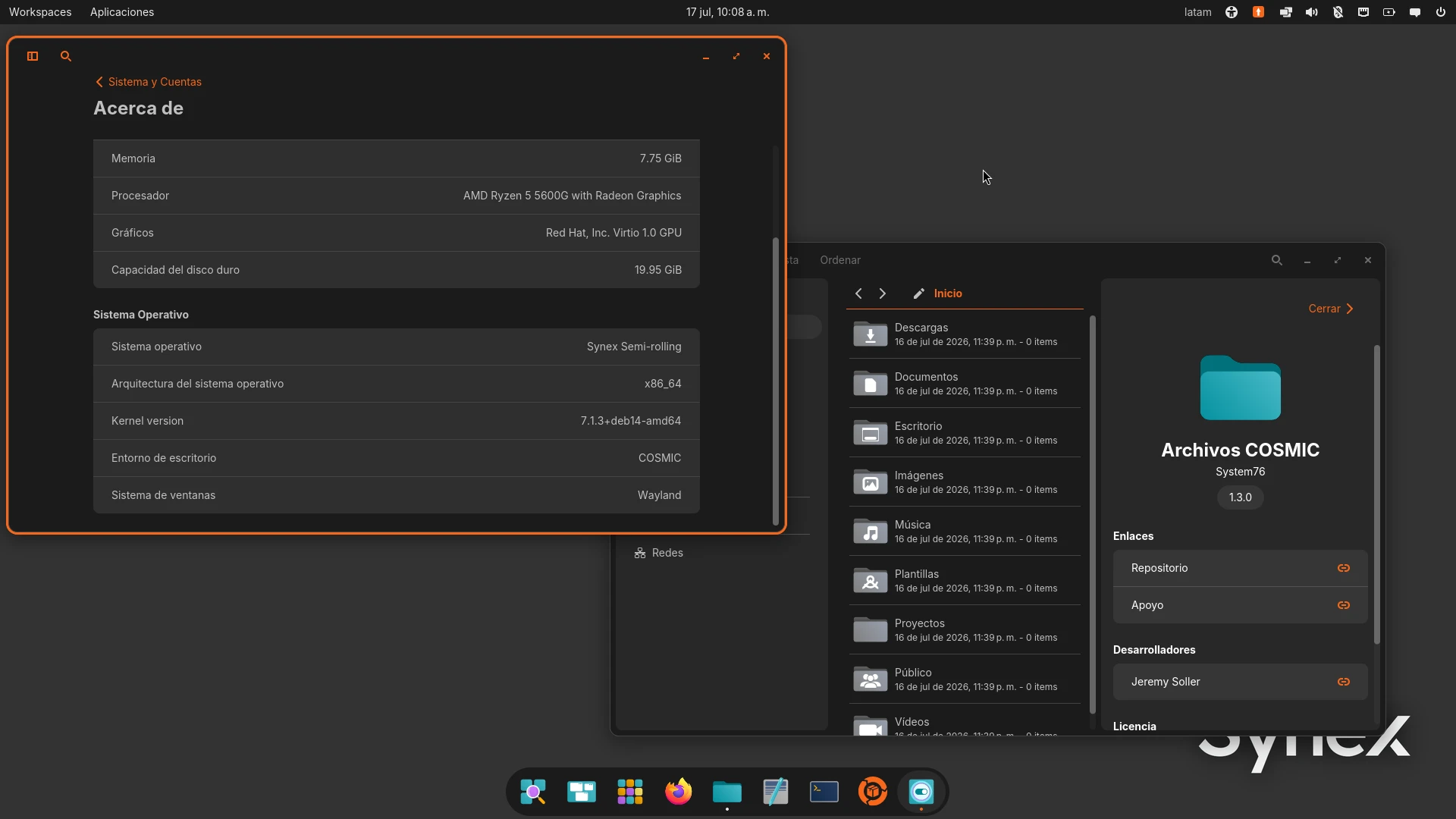1456x819 pixels.
Task: Open the volume control in the top panel
Action: [1311, 12]
